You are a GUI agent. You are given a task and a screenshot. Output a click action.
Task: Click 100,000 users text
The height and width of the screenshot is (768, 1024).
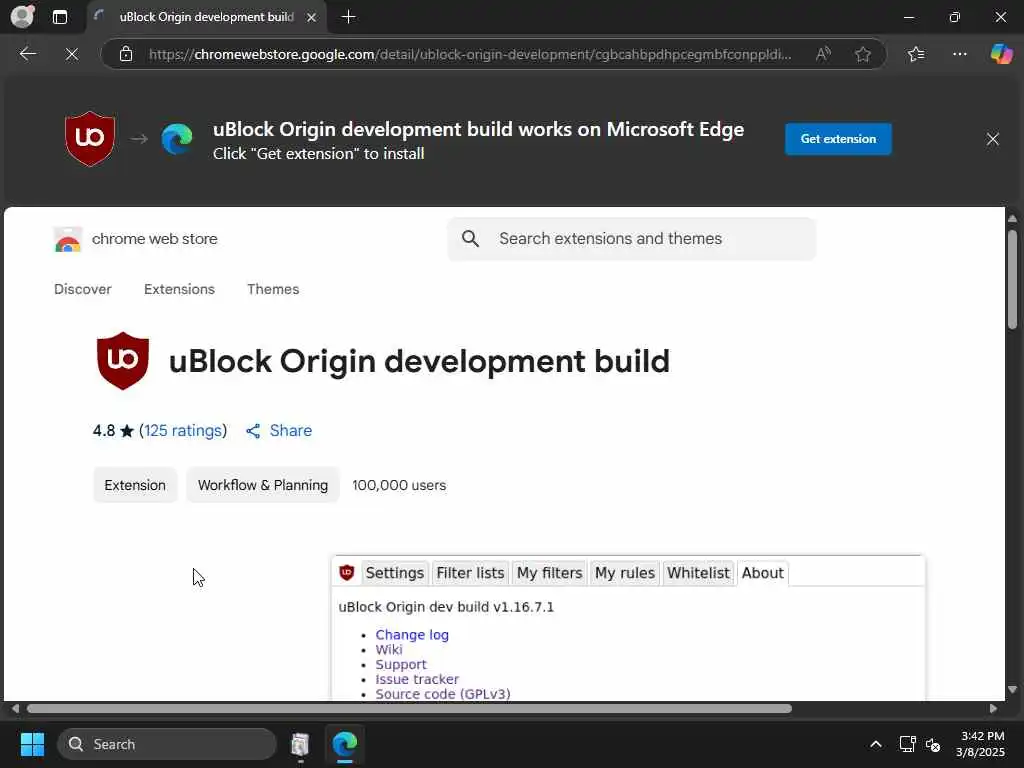(399, 485)
